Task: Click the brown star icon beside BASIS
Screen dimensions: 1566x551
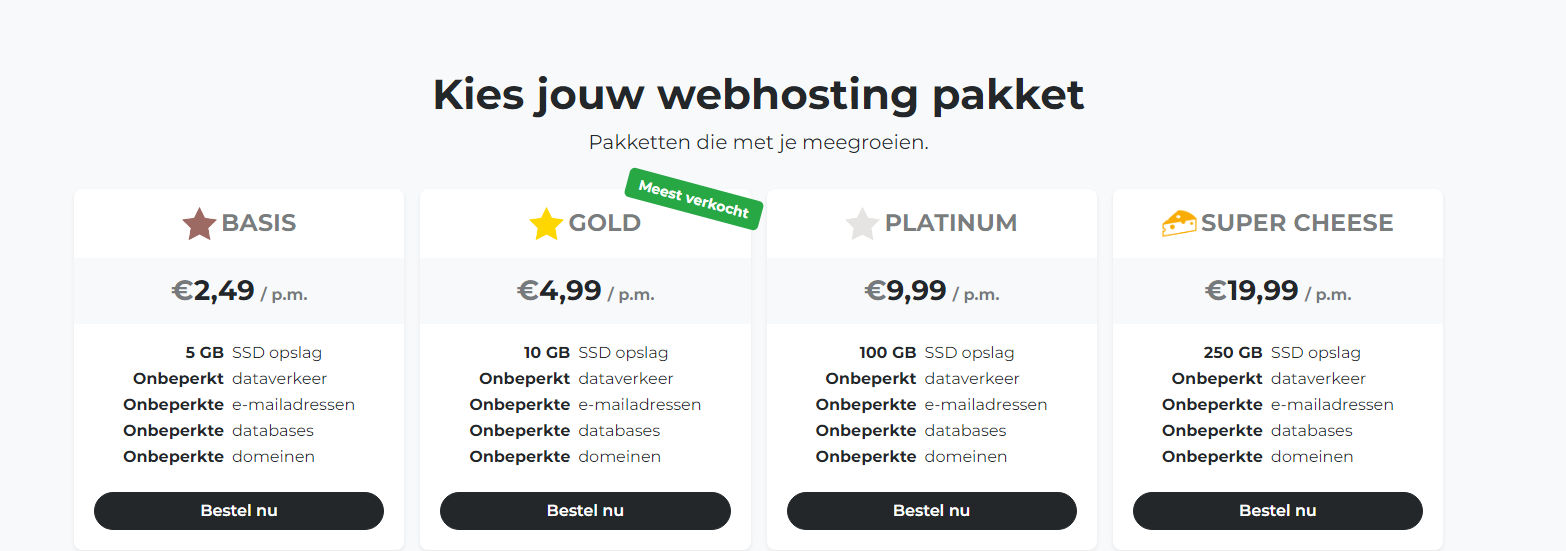Action: [199, 224]
